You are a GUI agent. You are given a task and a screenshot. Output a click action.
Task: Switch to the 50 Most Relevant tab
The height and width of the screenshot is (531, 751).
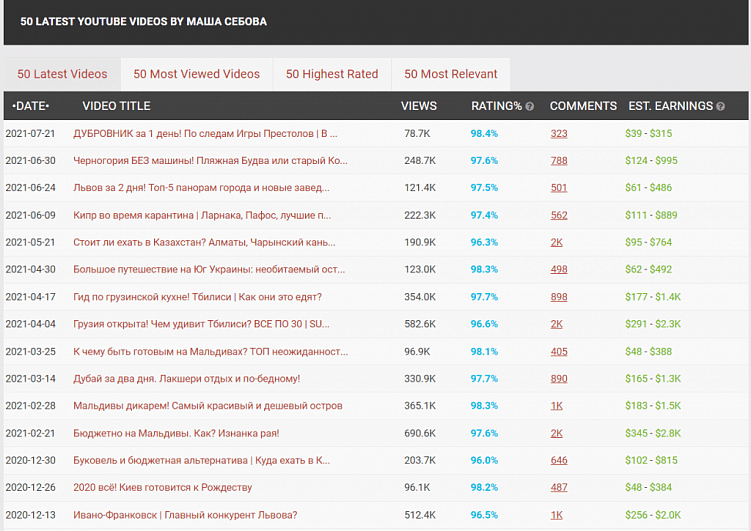(450, 74)
